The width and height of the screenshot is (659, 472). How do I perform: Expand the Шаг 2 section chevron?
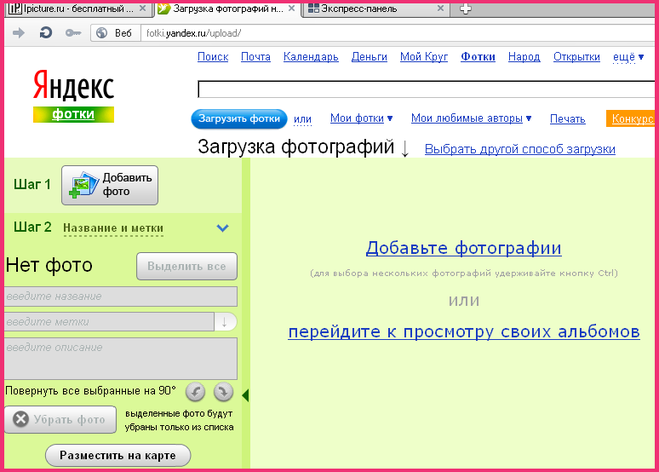(x=223, y=228)
